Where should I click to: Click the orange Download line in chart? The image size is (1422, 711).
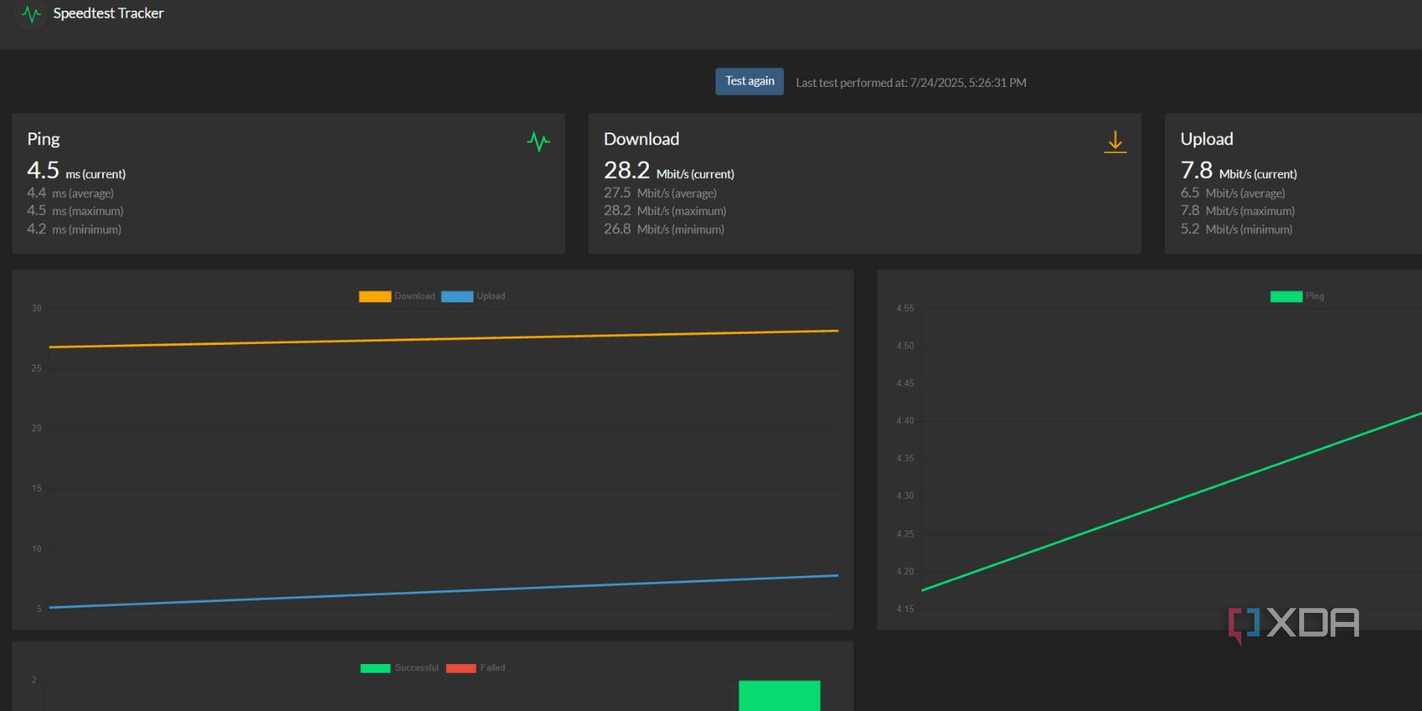pyautogui.click(x=443, y=339)
